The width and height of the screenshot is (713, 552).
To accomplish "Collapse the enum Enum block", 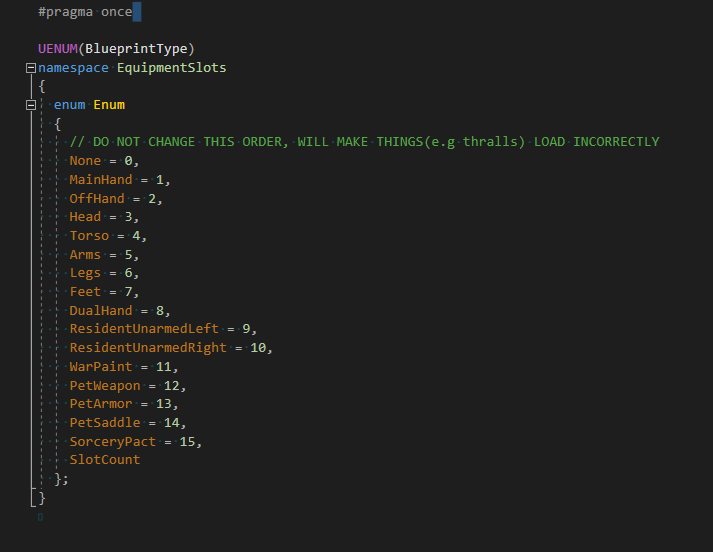I will point(30,105).
